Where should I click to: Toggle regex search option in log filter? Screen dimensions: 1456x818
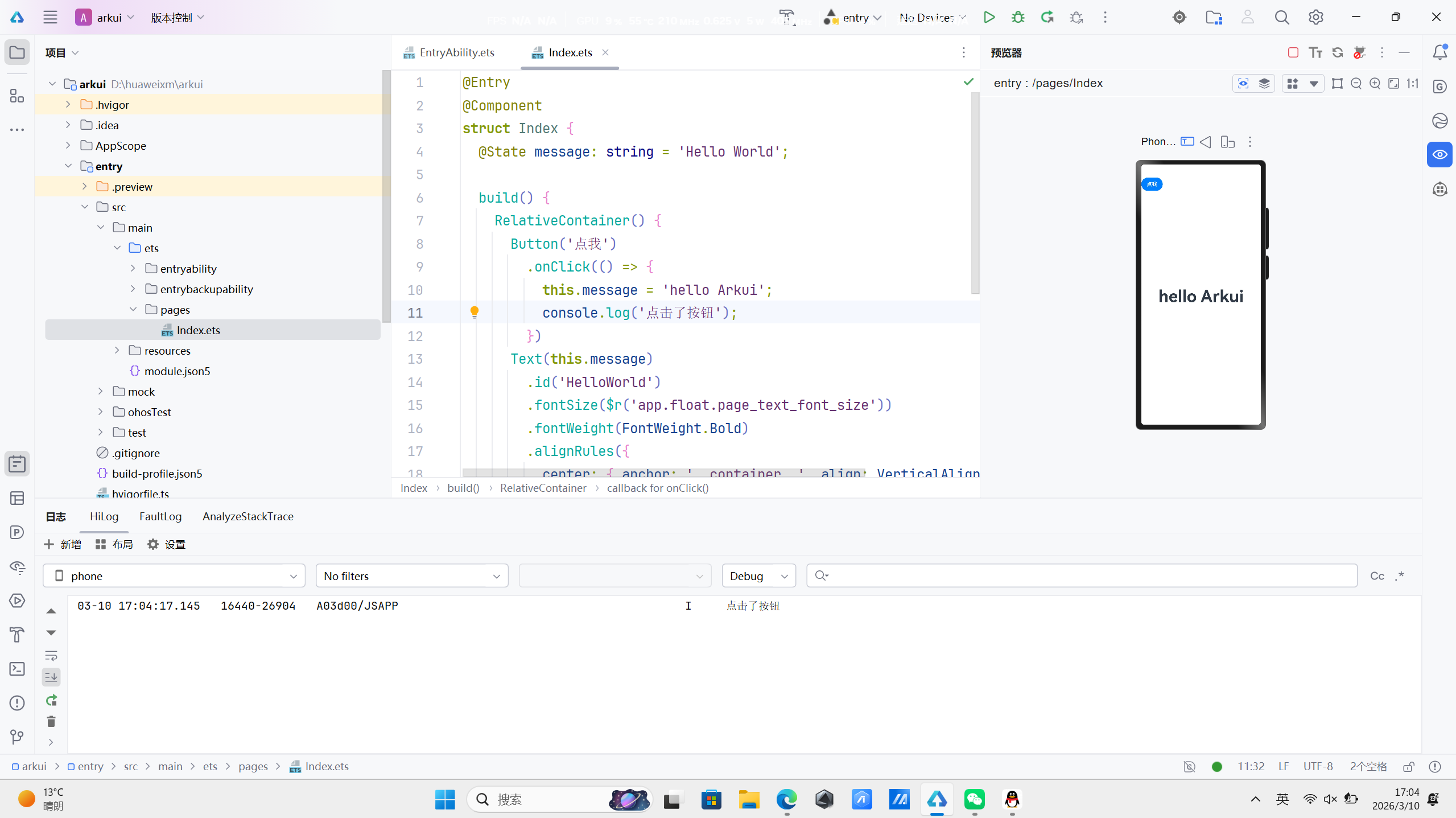pyautogui.click(x=1400, y=576)
